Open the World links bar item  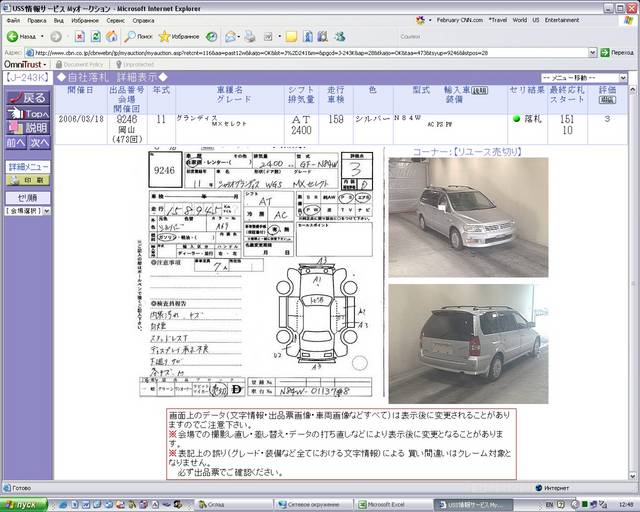tap(520, 20)
